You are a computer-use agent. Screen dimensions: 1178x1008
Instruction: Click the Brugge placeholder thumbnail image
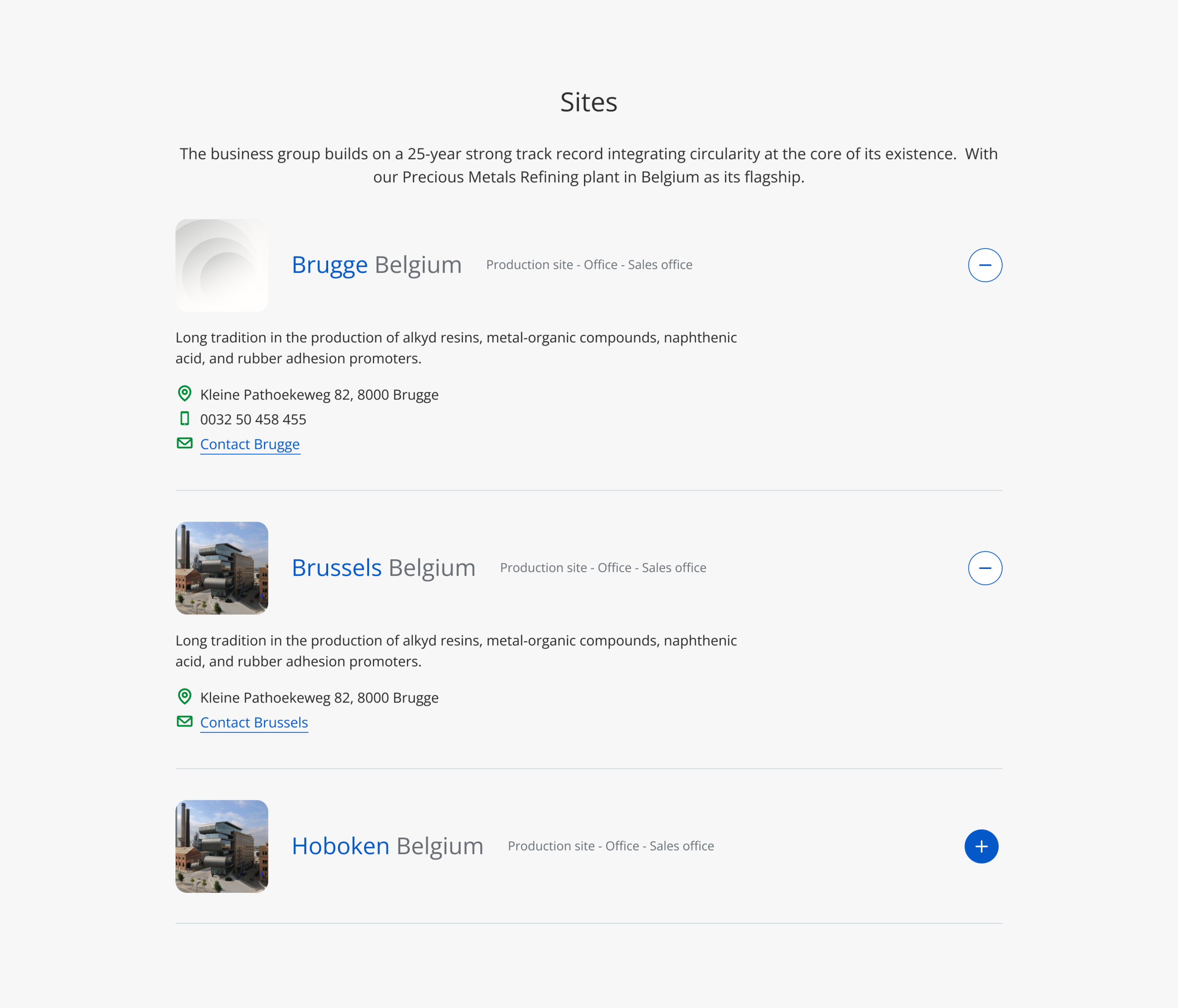(222, 265)
